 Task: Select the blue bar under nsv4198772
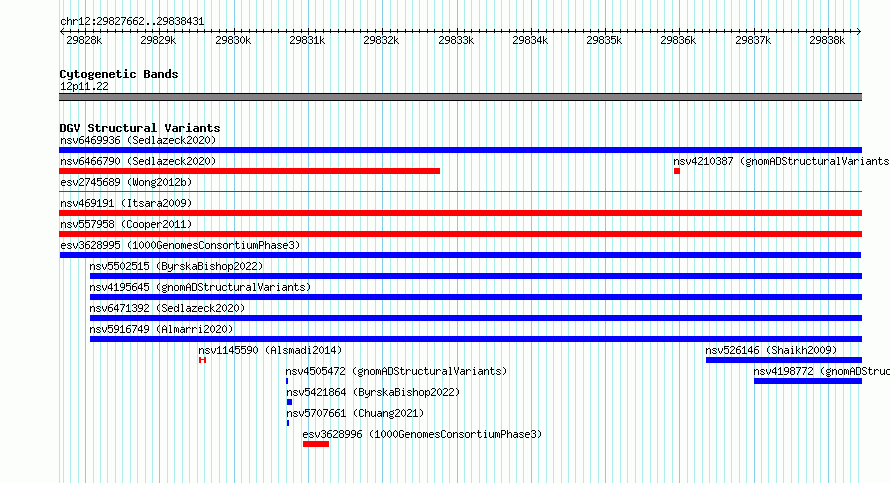808,381
